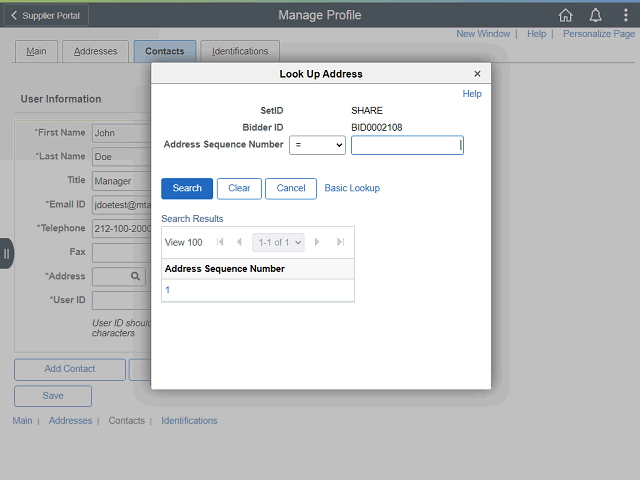Image resolution: width=640 pixels, height=480 pixels.
Task: Edit the Title field containing Manager
Action: point(122,181)
